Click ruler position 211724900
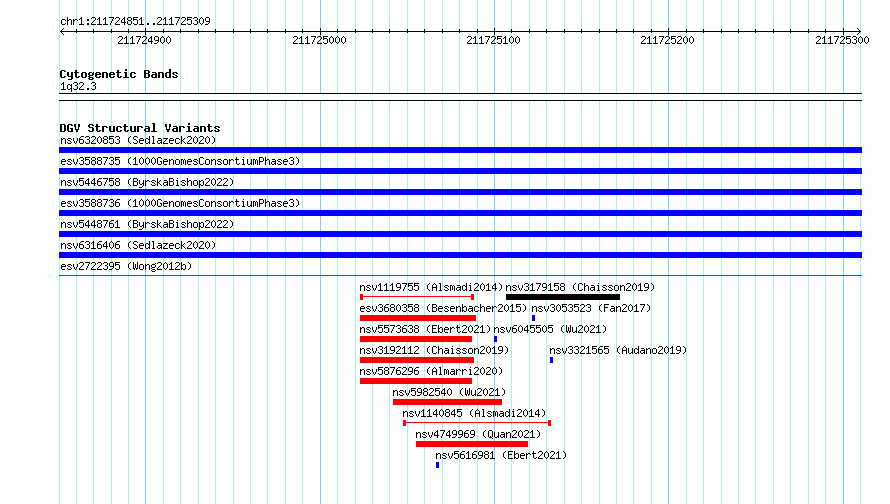This screenshot has height=504, width=890. click(x=144, y=40)
